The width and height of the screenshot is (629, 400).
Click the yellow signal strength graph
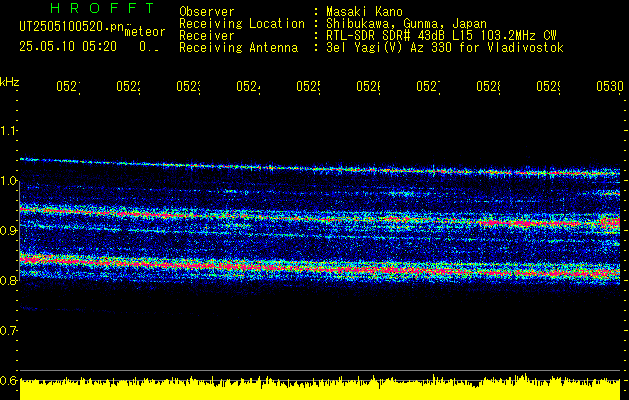point(320,388)
